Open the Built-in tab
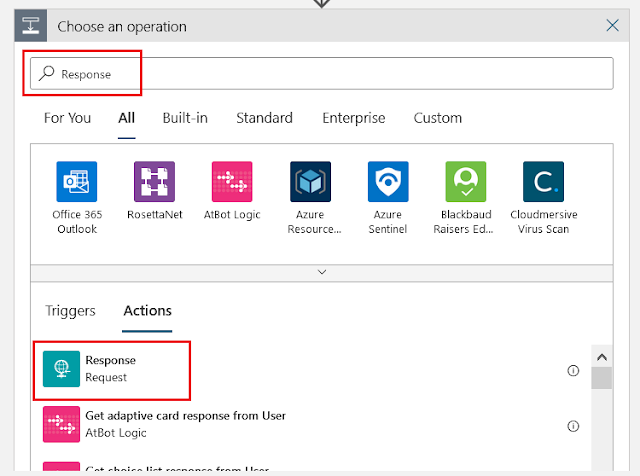The height and width of the screenshot is (476, 640). (185, 118)
